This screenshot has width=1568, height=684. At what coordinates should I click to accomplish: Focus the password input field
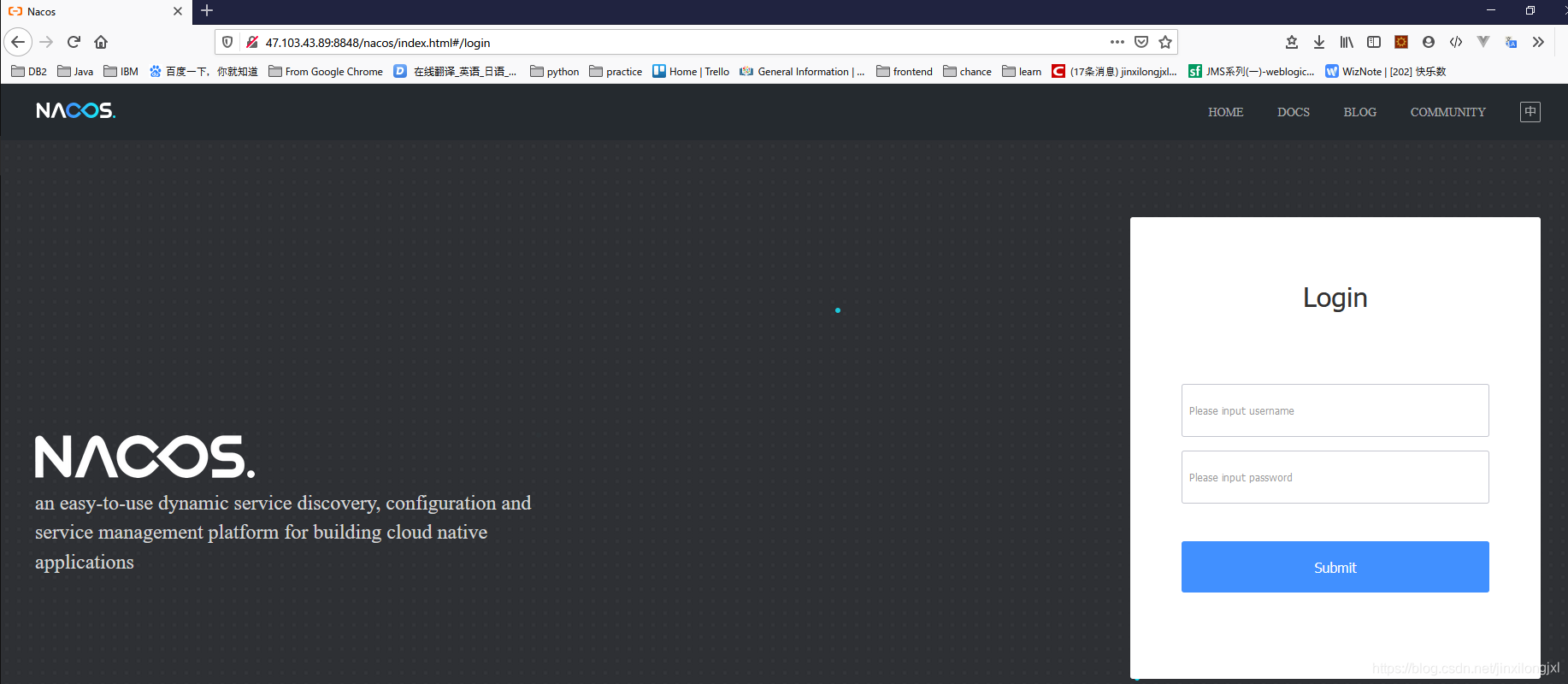coord(1335,477)
